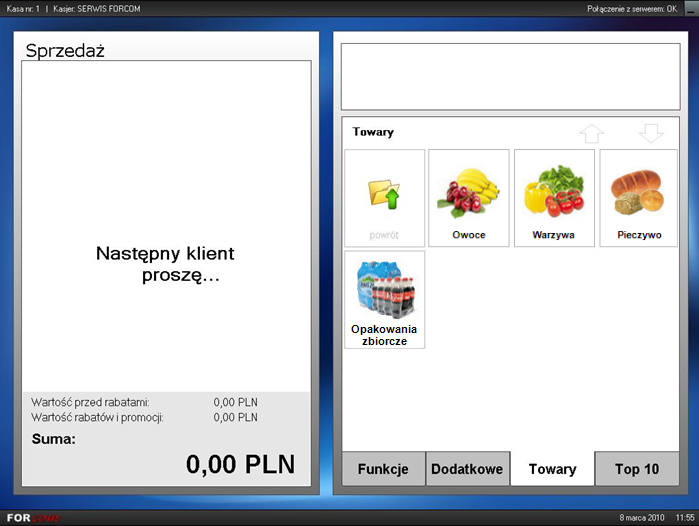
Task: Click the 'Sprzedaż' heading
Action: tap(65, 51)
